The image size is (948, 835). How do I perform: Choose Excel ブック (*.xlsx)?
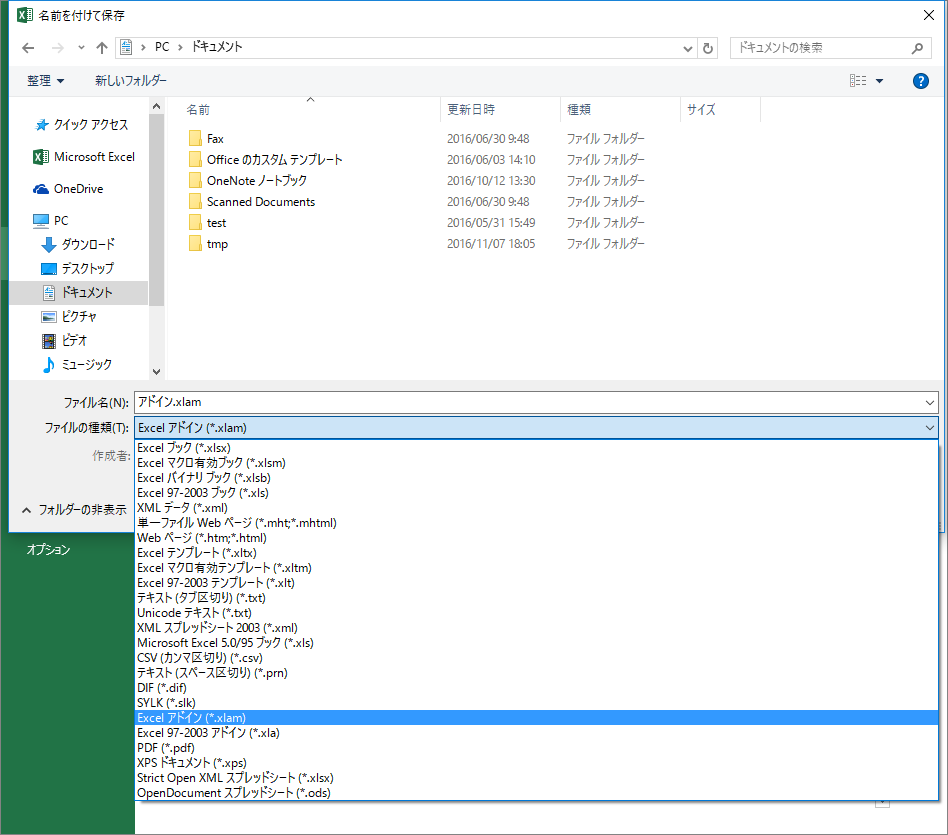[x=536, y=448]
